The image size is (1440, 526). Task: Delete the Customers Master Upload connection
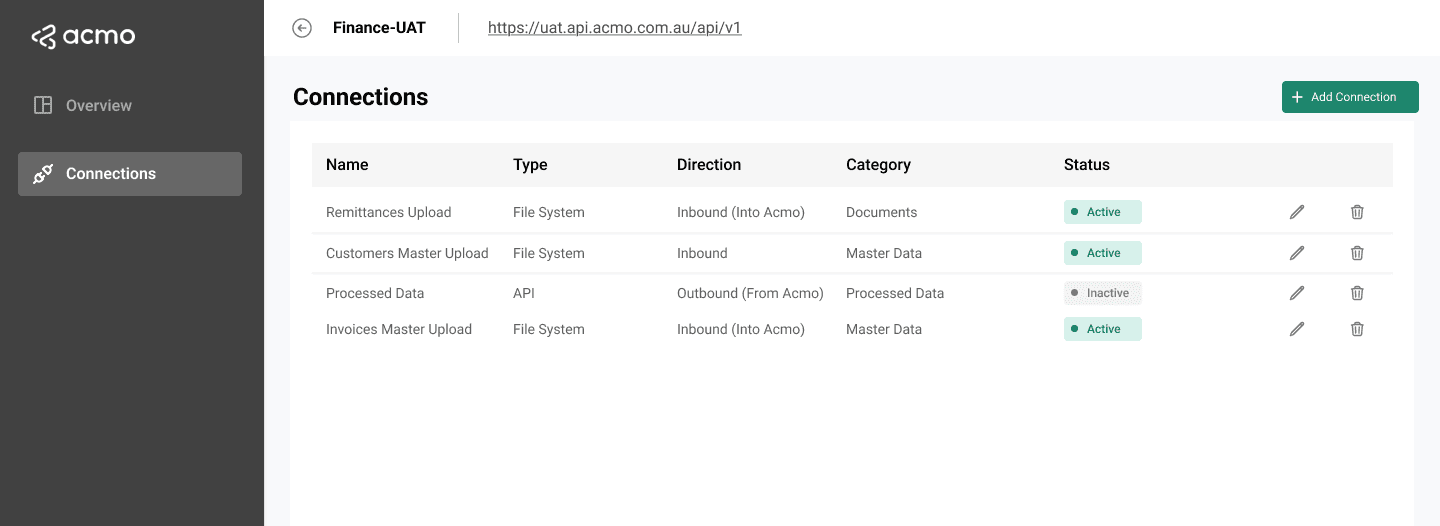[x=1357, y=253]
